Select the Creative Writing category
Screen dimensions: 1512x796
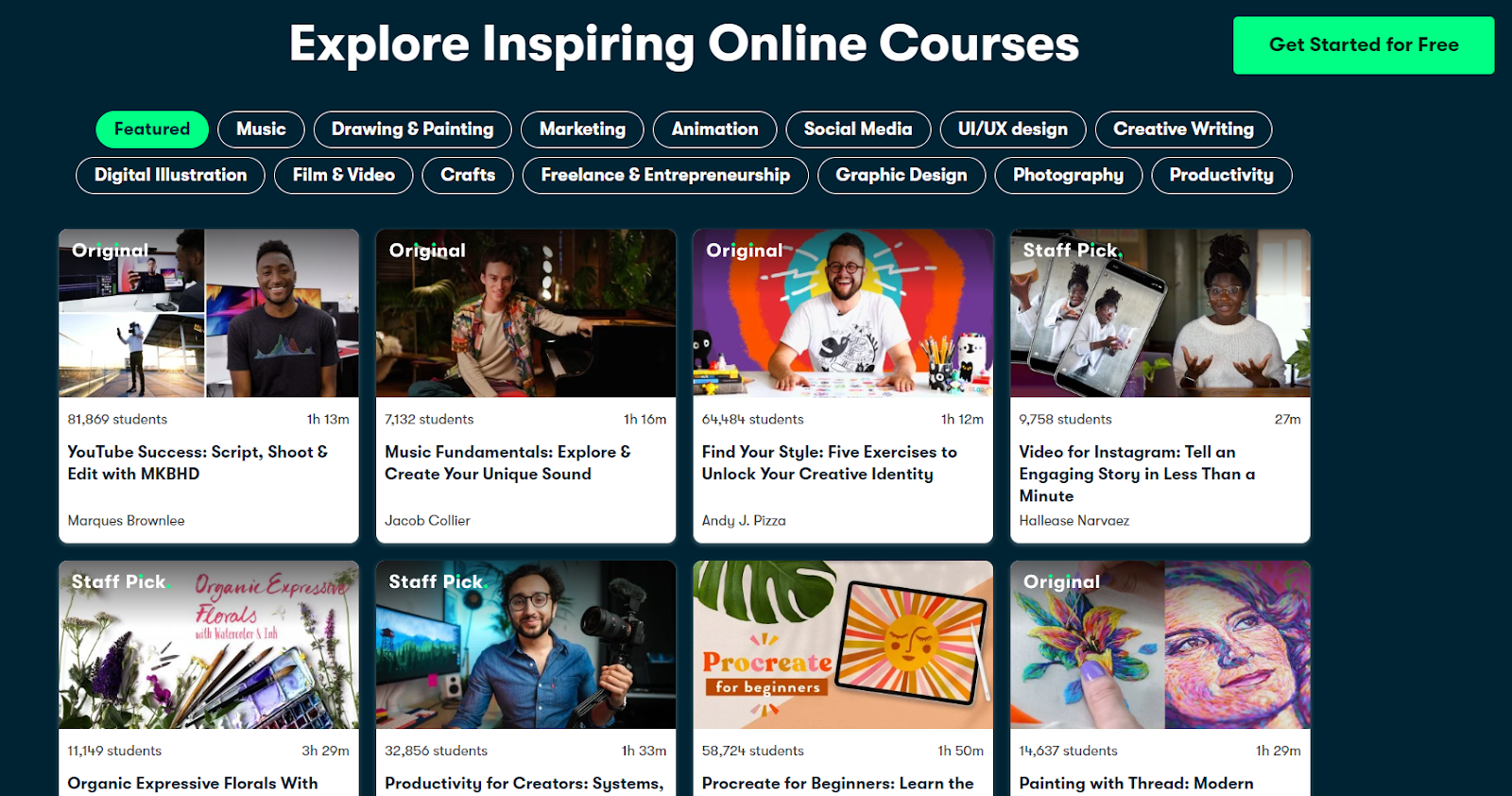(x=1183, y=130)
